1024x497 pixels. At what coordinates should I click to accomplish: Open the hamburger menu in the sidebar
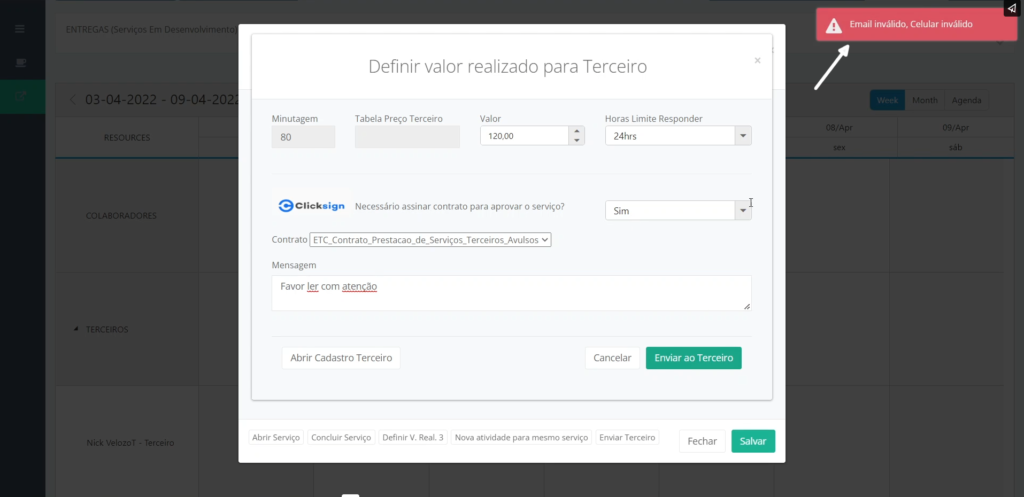pos(20,29)
